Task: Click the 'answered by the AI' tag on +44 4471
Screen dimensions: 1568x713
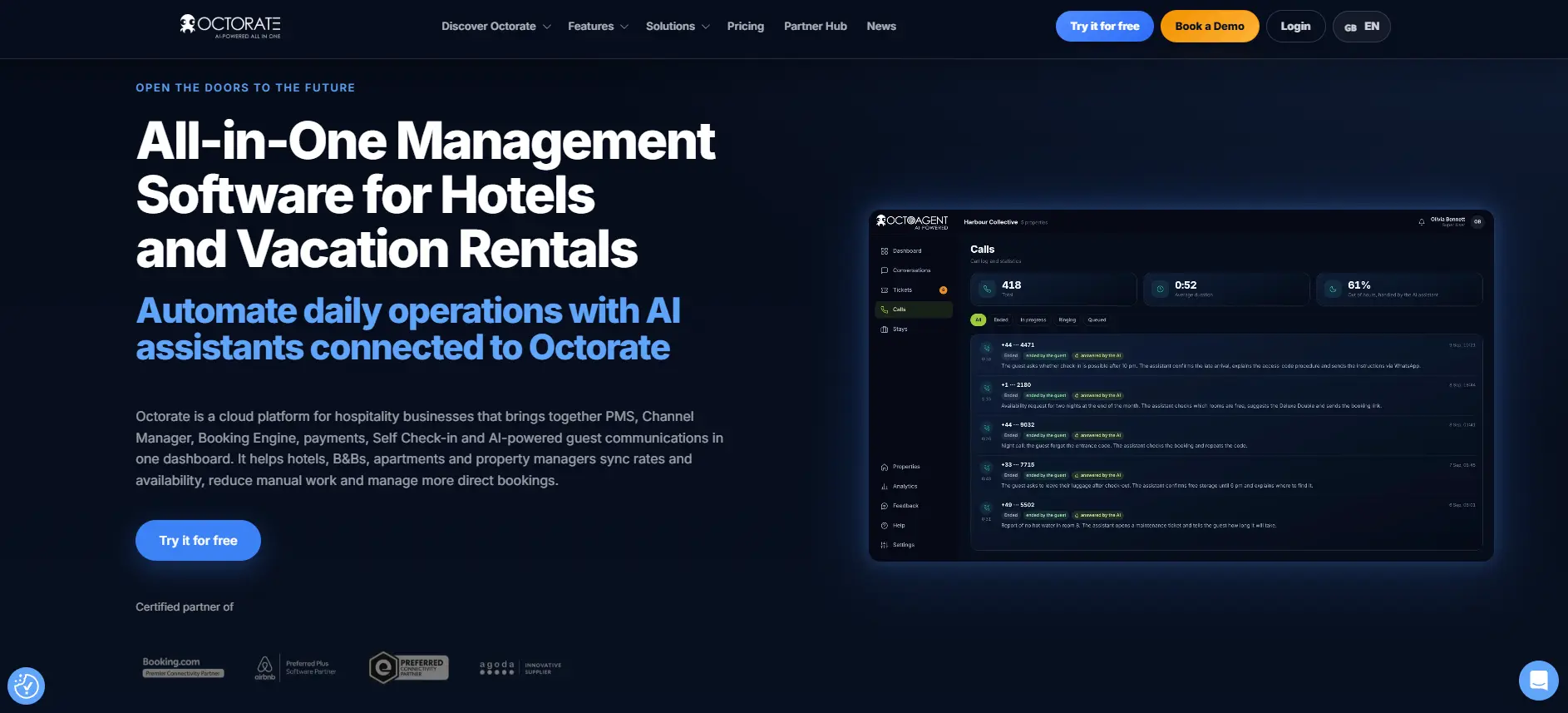Action: tap(1097, 356)
